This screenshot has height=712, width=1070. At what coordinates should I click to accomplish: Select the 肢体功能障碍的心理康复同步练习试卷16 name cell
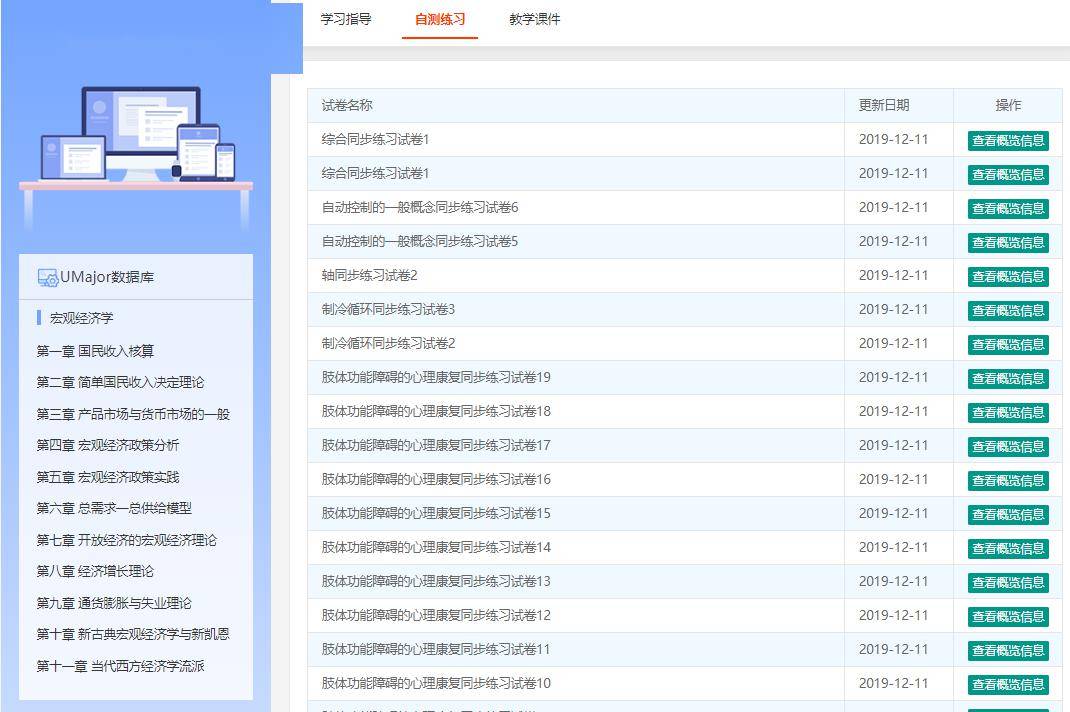pyautogui.click(x=576, y=479)
